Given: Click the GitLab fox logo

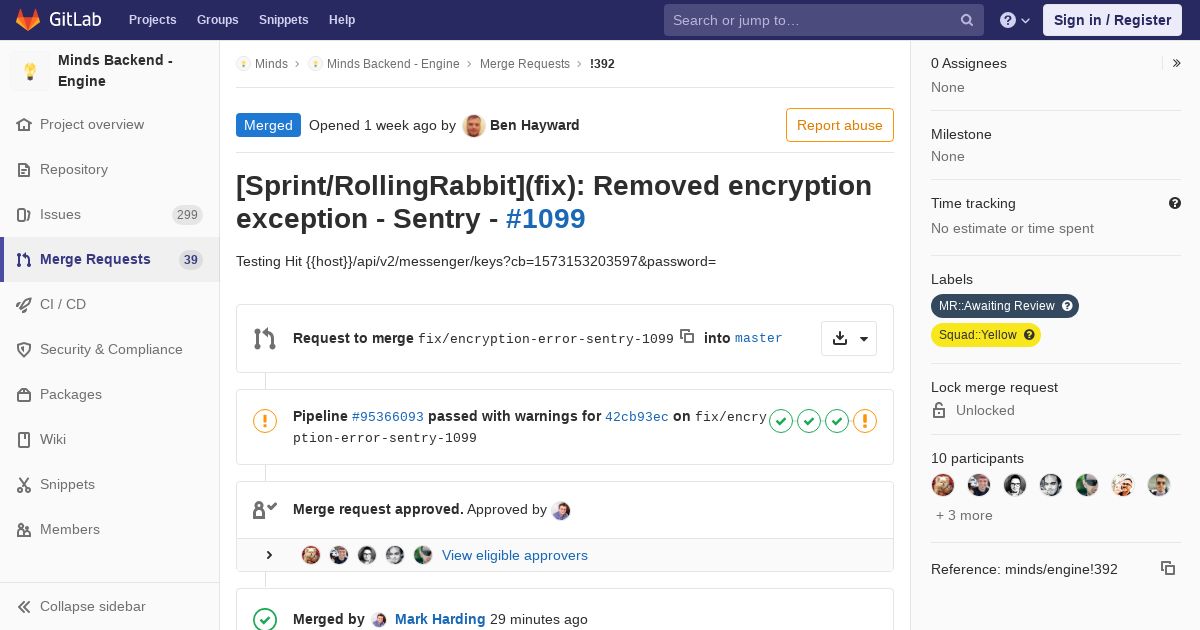Looking at the screenshot, I should pyautogui.click(x=28, y=20).
